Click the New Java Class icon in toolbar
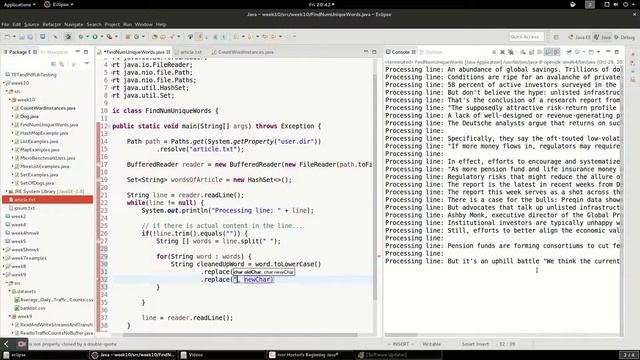This screenshot has height=360, width=640. [x=136, y=37]
